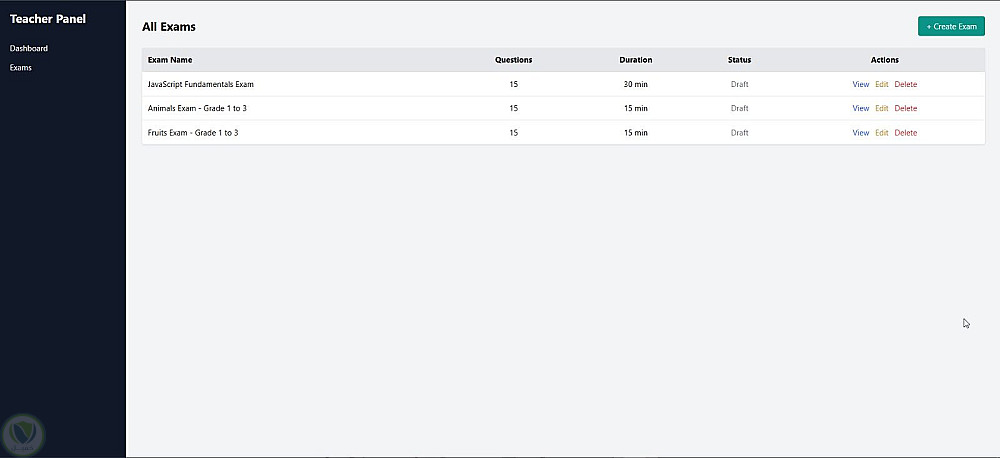Viewport: 1000px width, 458px height.
Task: Click the Status column header
Action: tap(739, 60)
